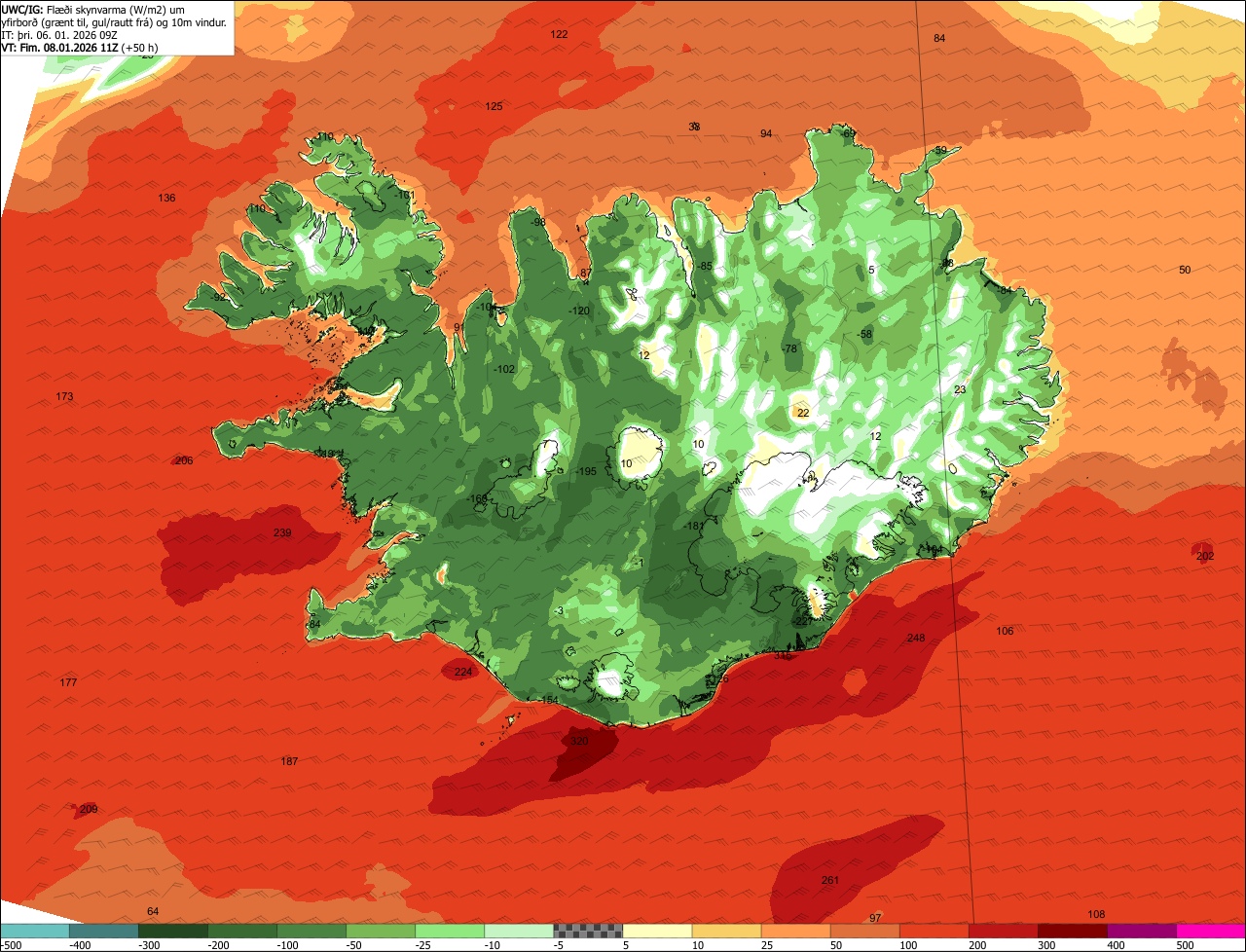Click the '173' value on the western sea
Screen dimensions: 1246x952
65,396
